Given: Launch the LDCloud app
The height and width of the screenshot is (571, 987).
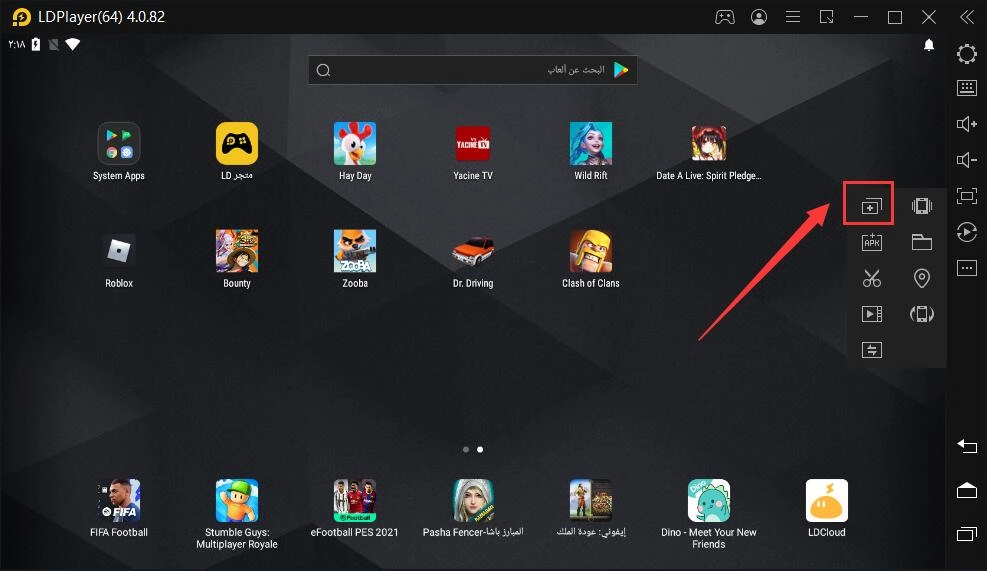Looking at the screenshot, I should [826, 500].
